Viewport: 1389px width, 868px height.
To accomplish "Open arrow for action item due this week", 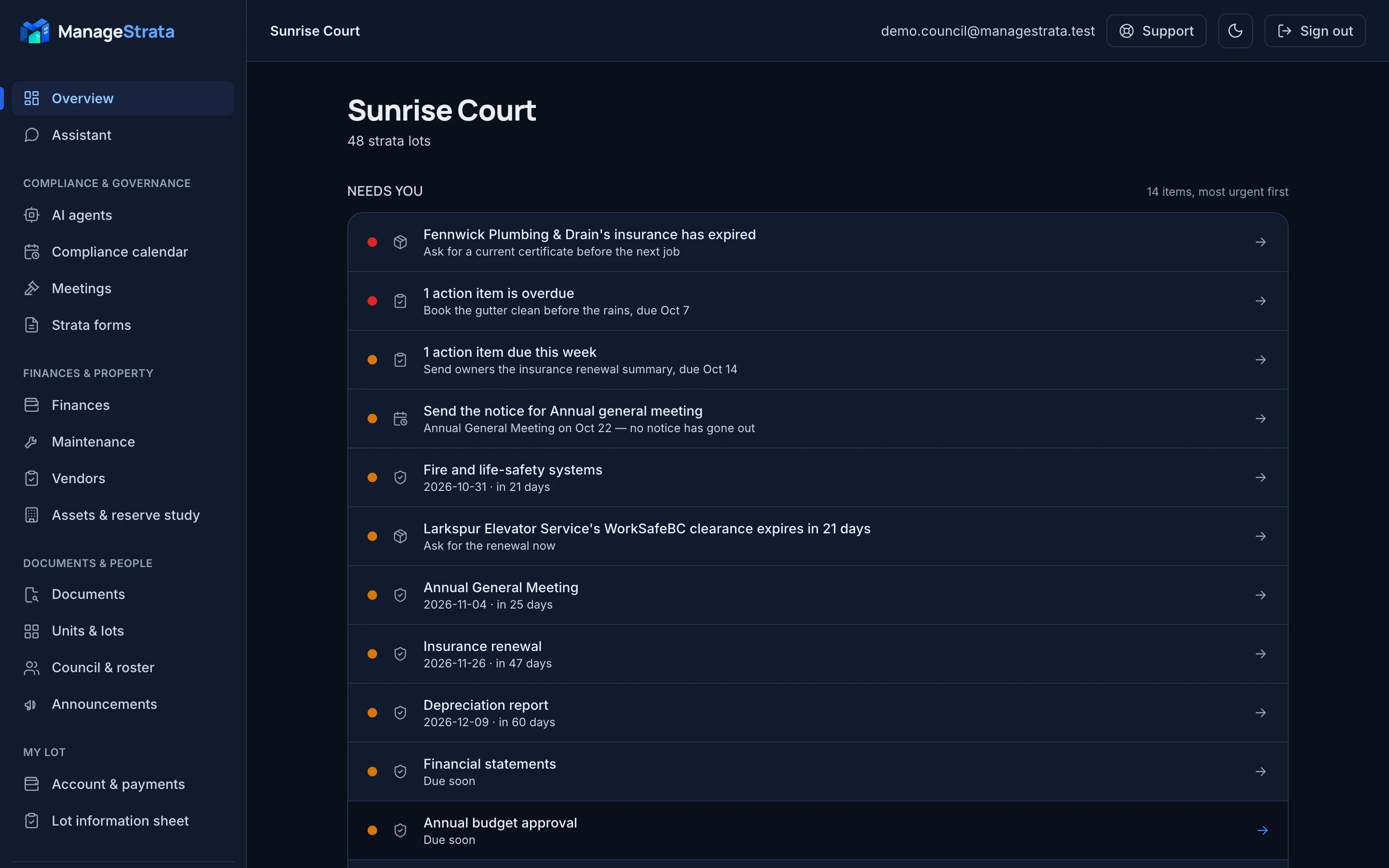I will click(x=1260, y=360).
